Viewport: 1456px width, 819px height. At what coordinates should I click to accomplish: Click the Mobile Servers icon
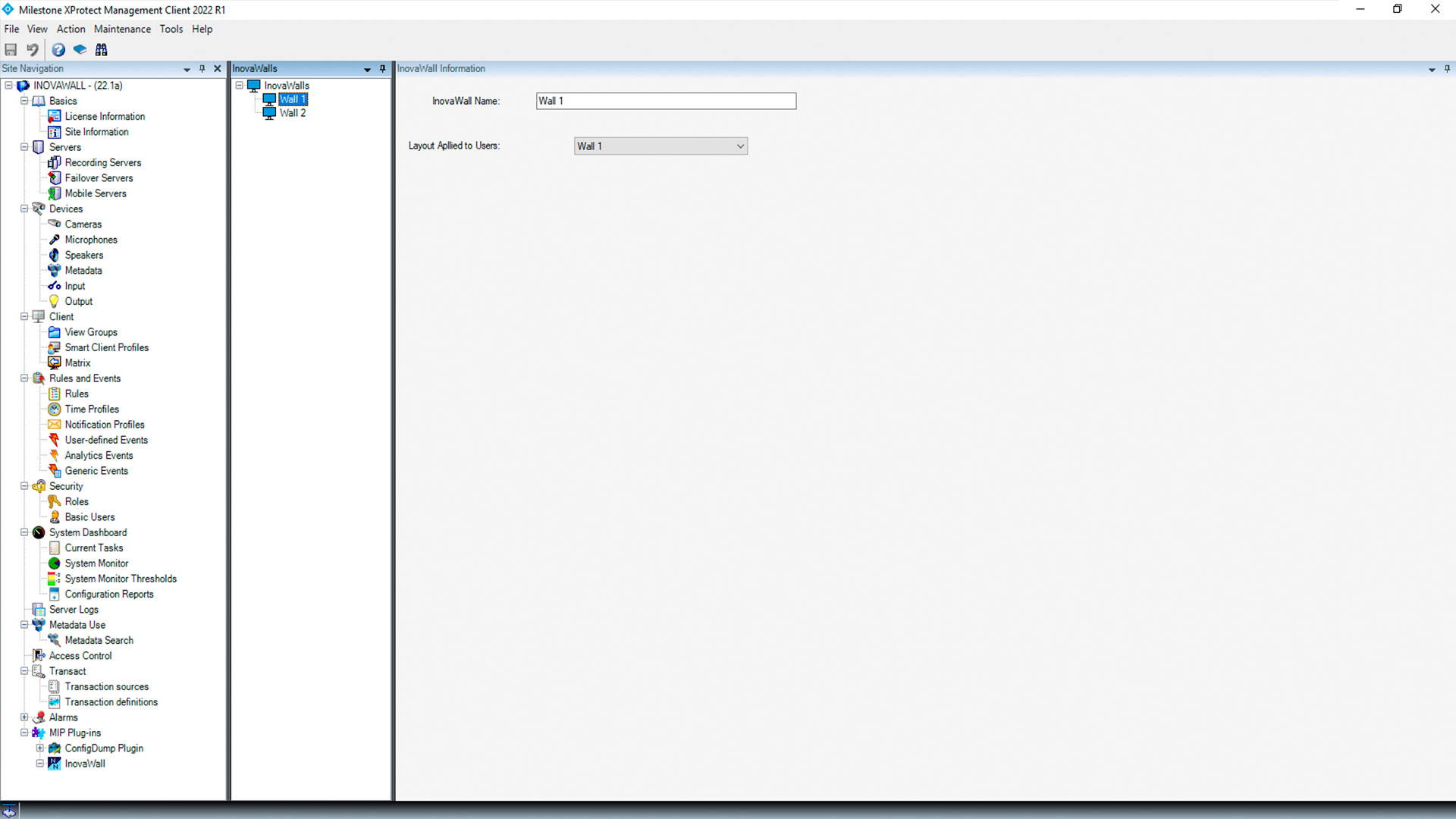(x=55, y=193)
